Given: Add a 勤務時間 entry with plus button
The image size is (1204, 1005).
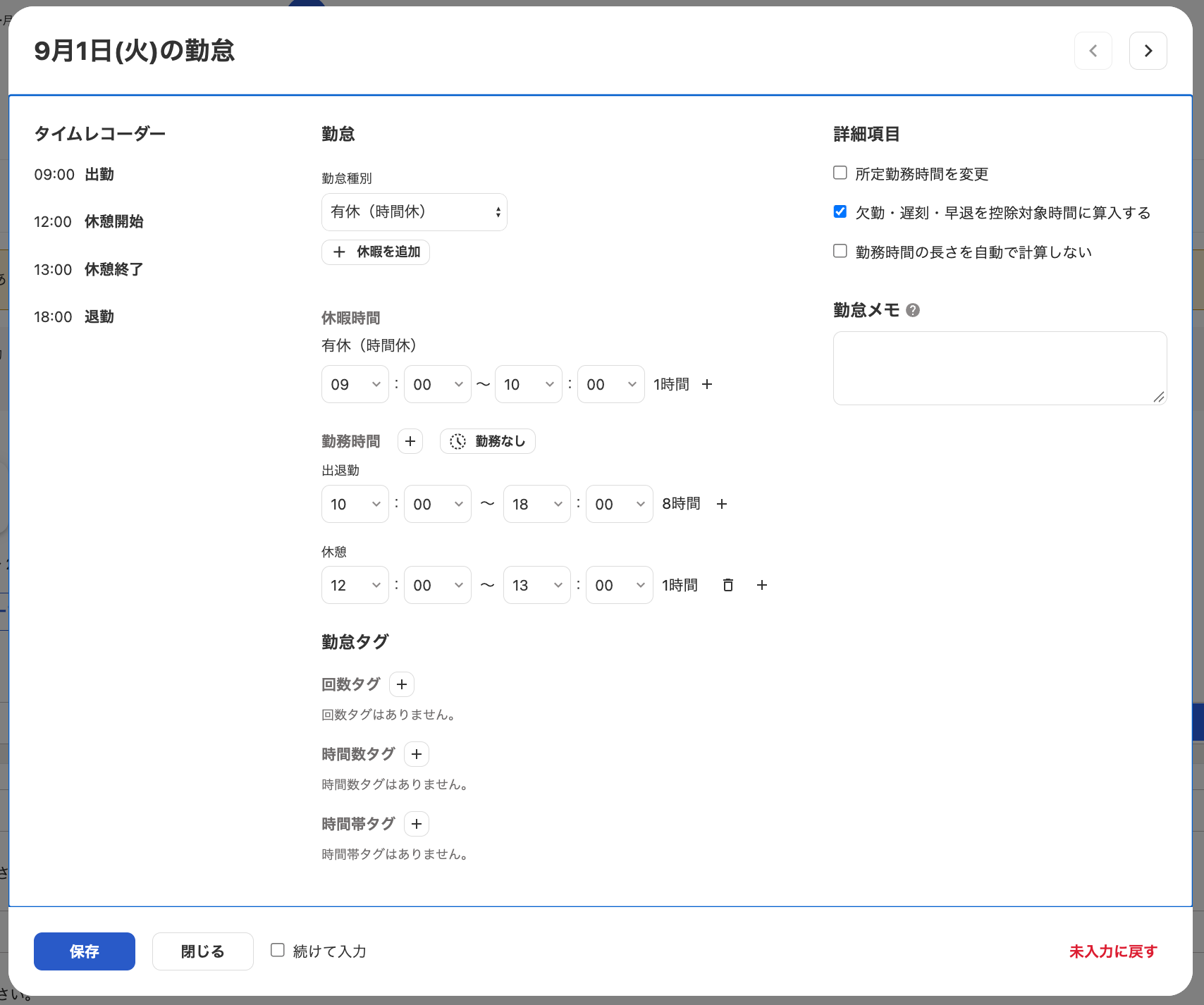Looking at the screenshot, I should pos(410,441).
